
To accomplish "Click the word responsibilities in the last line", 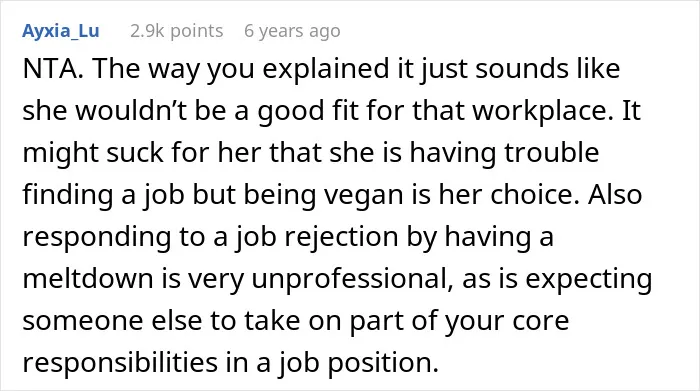I will (120, 363).
